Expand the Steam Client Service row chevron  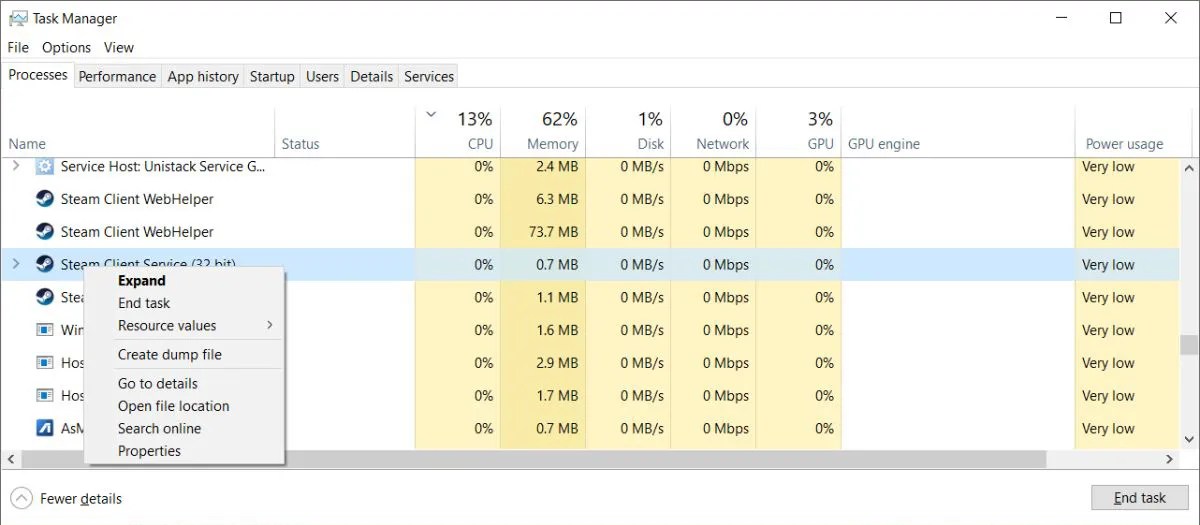coord(15,264)
